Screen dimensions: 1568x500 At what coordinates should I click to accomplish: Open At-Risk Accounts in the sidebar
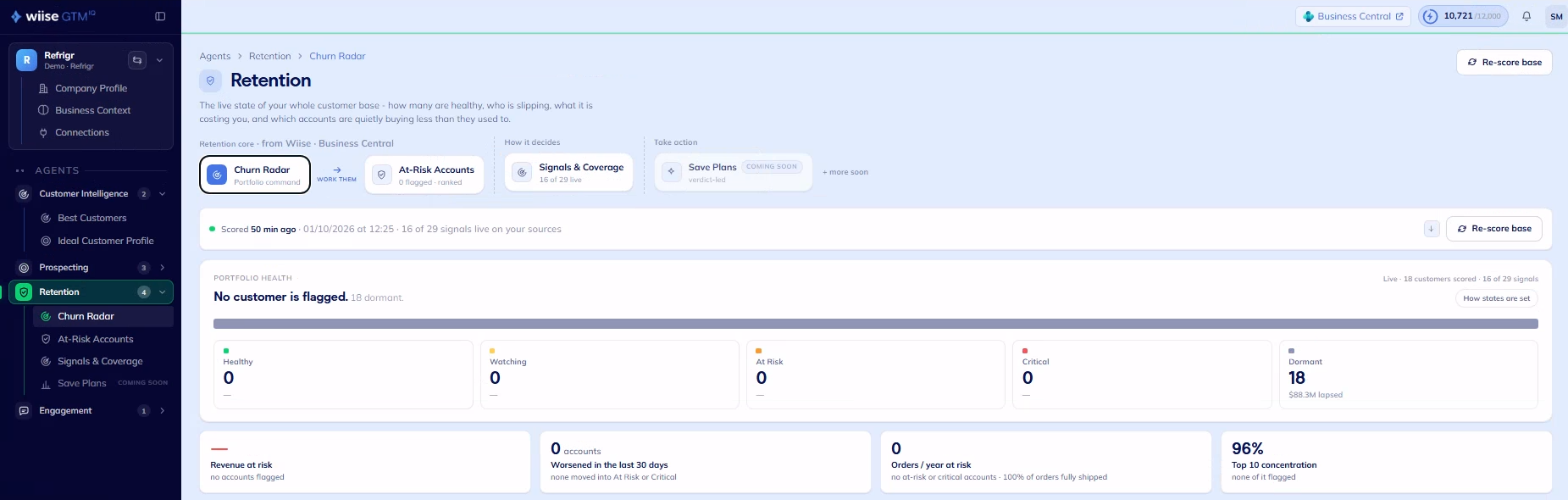pyautogui.click(x=95, y=339)
